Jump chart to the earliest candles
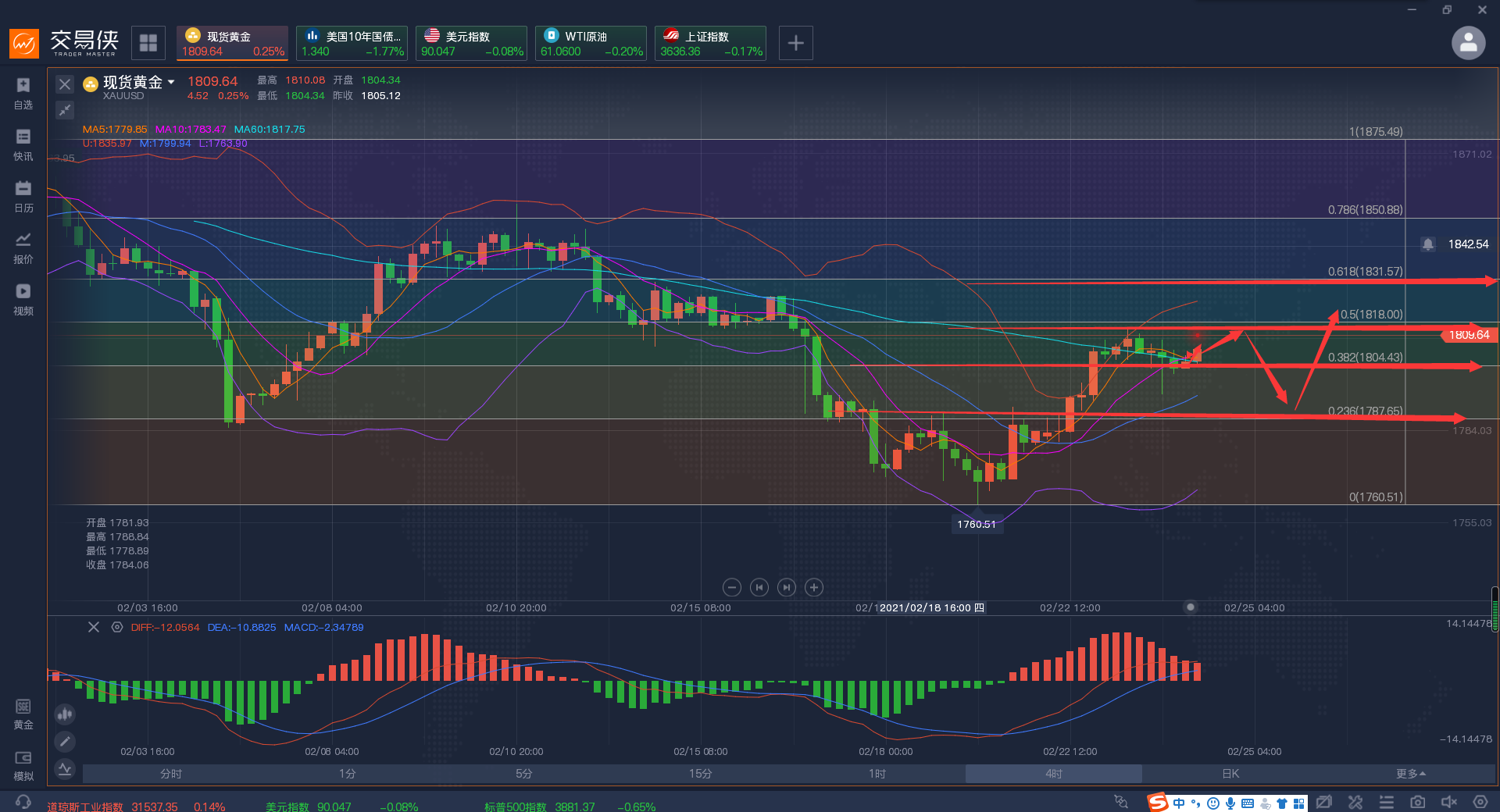This screenshot has width=1500, height=812. click(759, 587)
